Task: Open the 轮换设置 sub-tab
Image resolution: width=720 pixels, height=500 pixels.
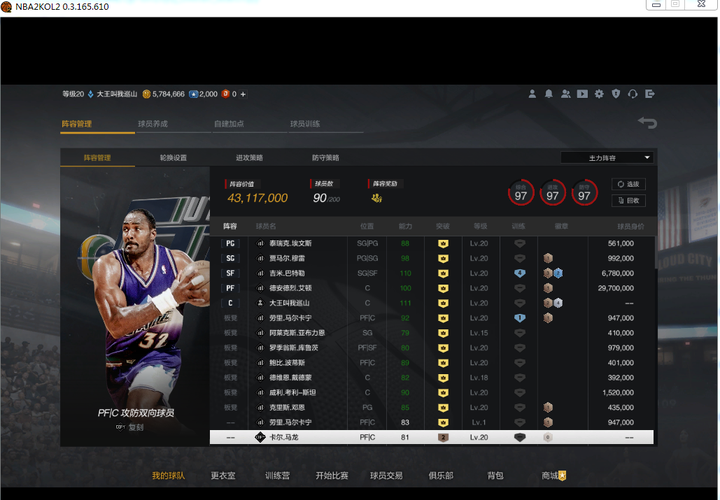Action: coord(173,158)
